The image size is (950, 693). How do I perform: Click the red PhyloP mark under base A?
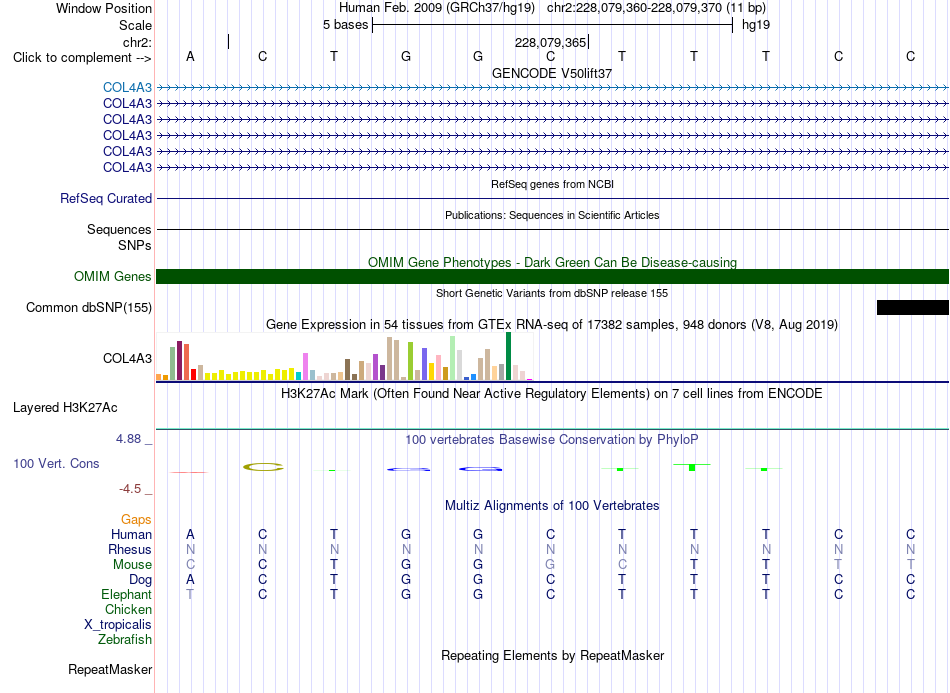tap(189, 472)
